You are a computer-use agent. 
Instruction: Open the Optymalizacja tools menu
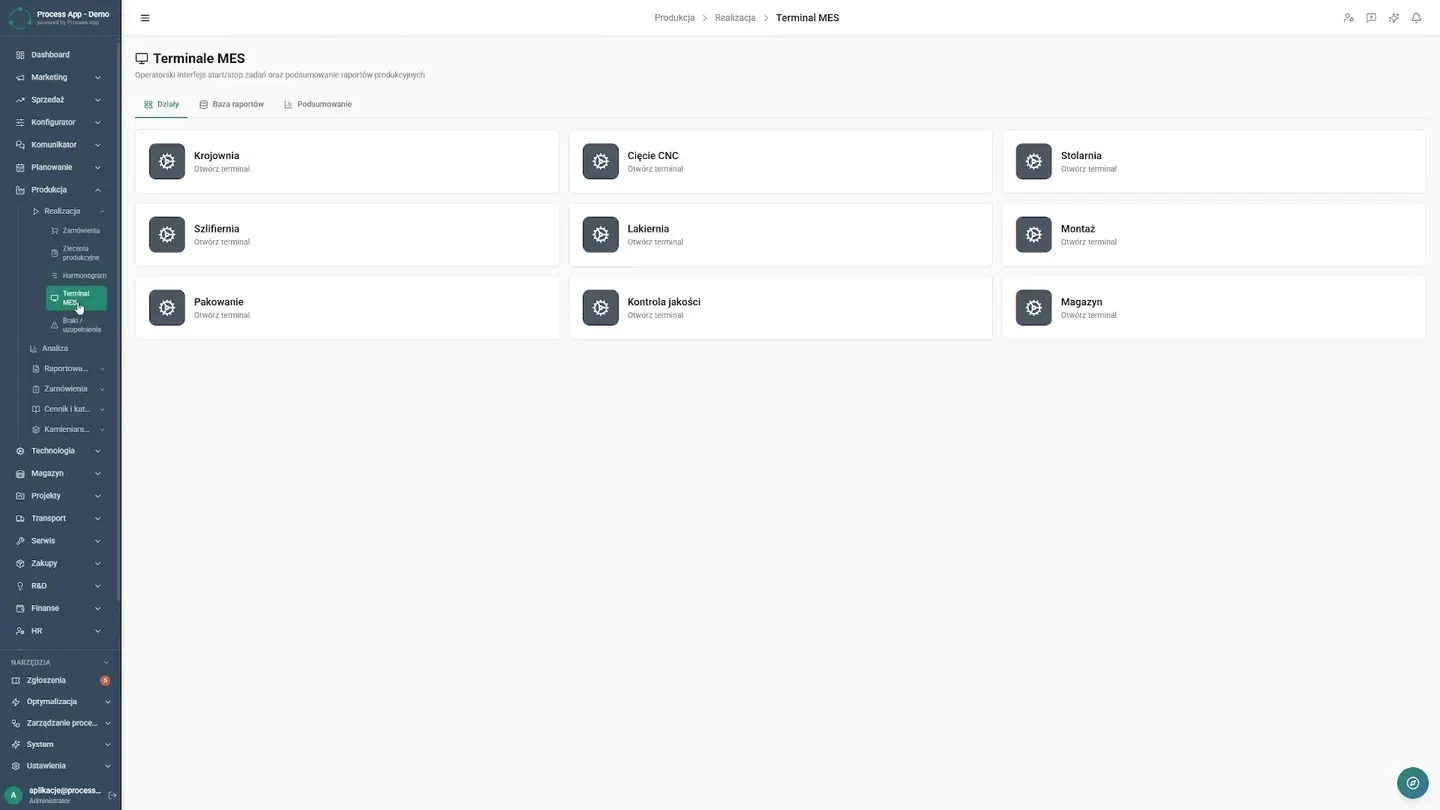coord(60,702)
